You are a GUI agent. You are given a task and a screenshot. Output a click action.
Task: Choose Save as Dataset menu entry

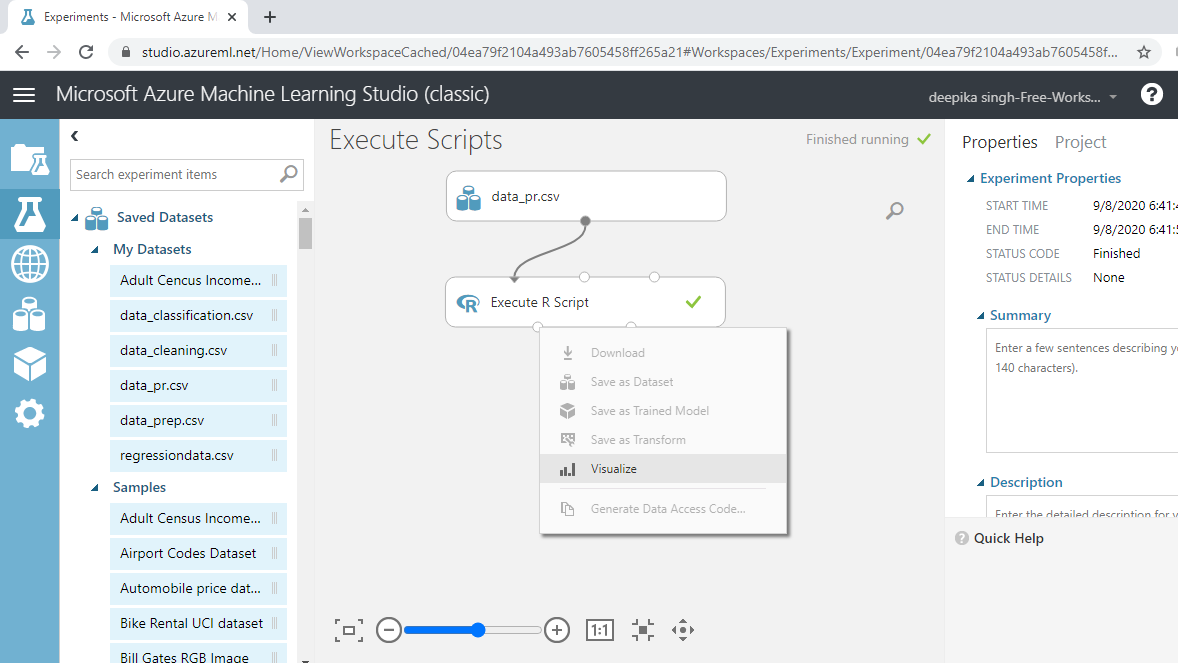(x=663, y=382)
